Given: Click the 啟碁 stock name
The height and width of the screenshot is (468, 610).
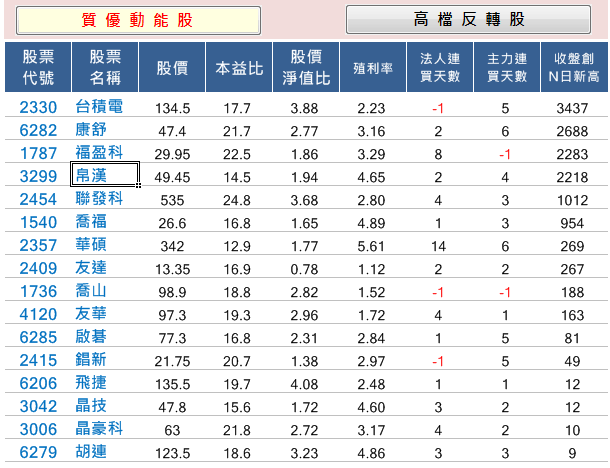Looking at the screenshot, I should coord(91,336).
